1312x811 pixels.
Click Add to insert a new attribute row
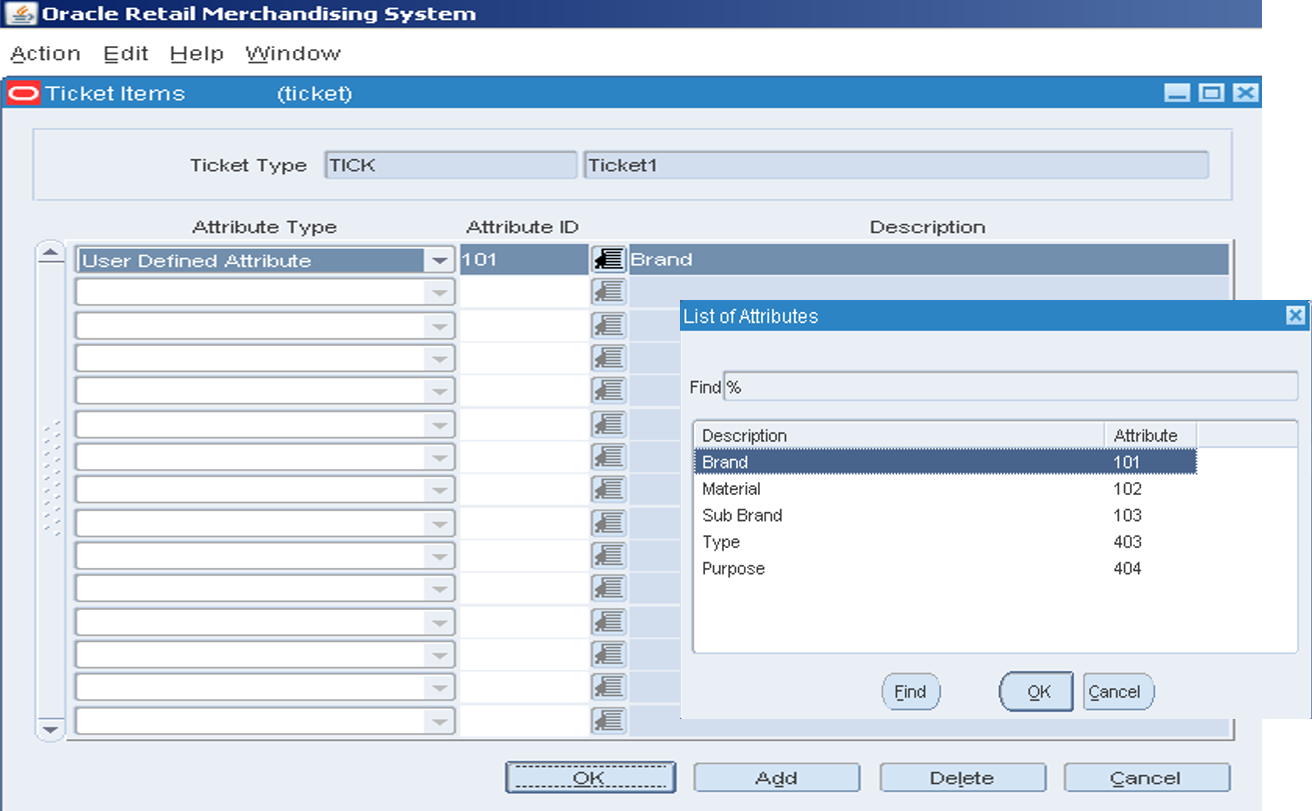[775, 777]
